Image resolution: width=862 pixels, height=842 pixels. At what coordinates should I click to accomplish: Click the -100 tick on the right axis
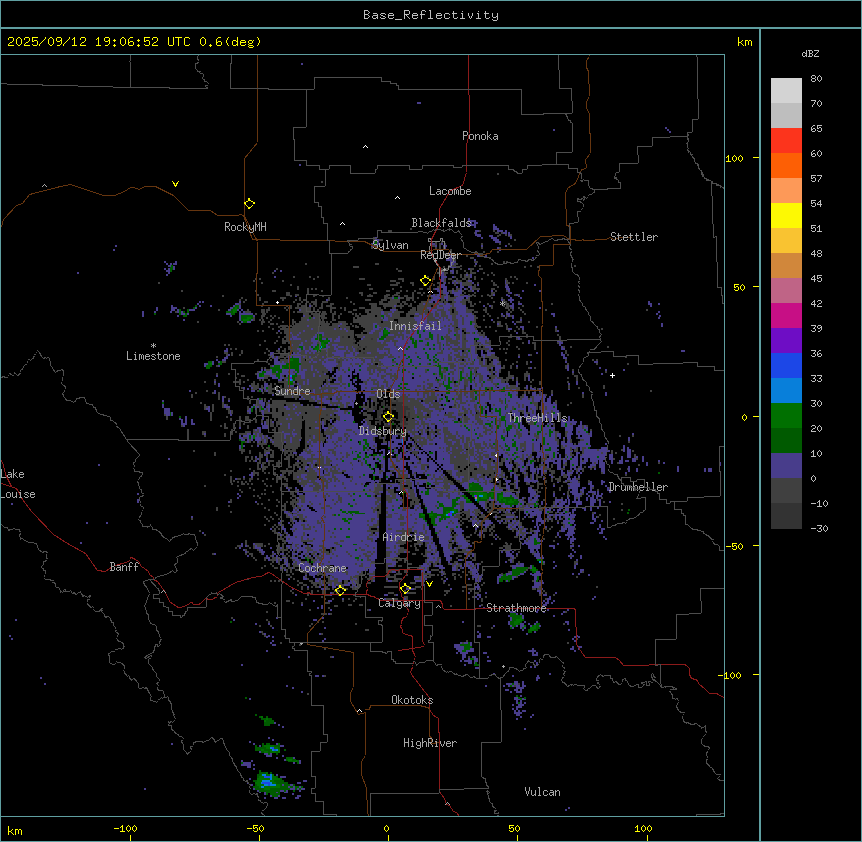click(x=731, y=675)
